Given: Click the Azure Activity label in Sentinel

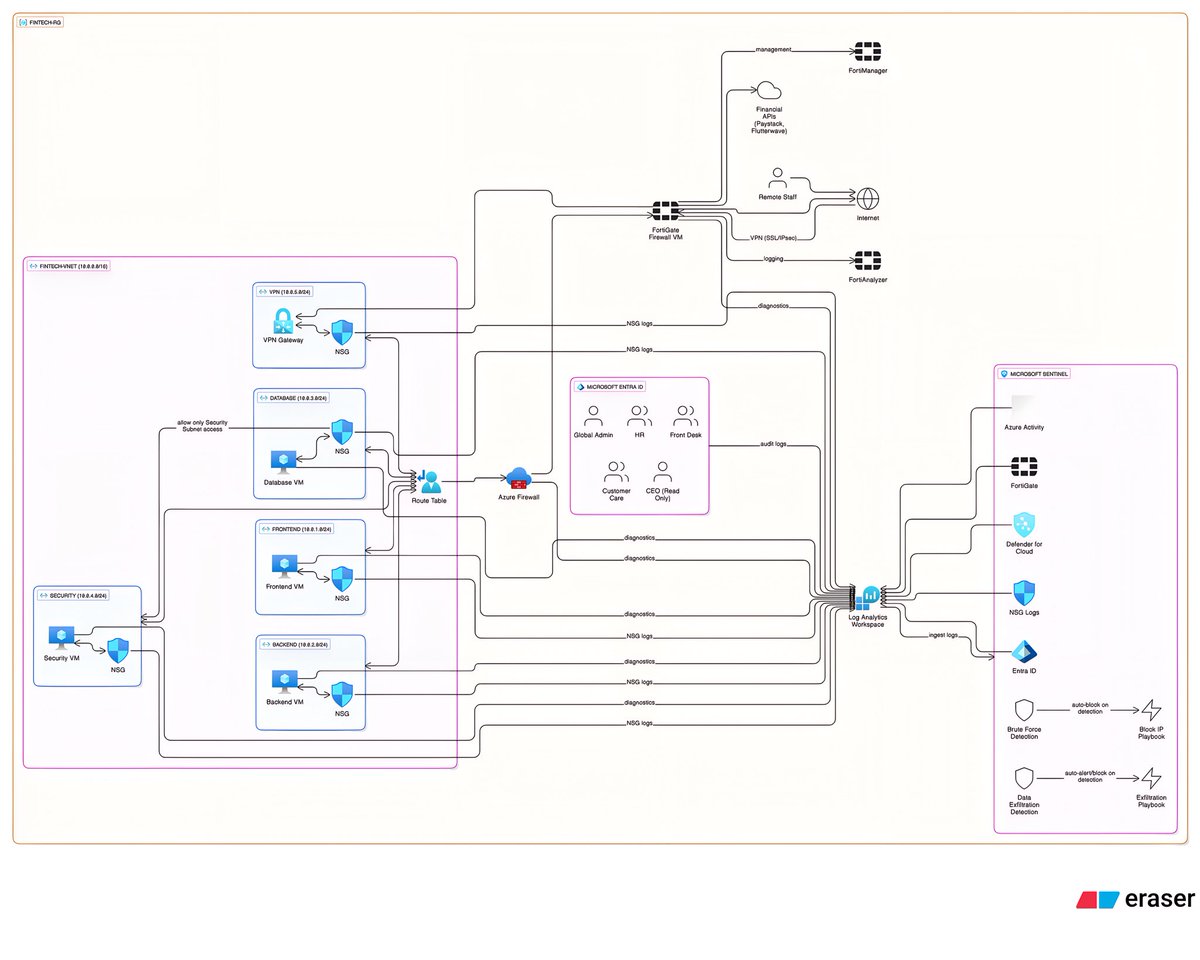Looking at the screenshot, I should point(1023,426).
